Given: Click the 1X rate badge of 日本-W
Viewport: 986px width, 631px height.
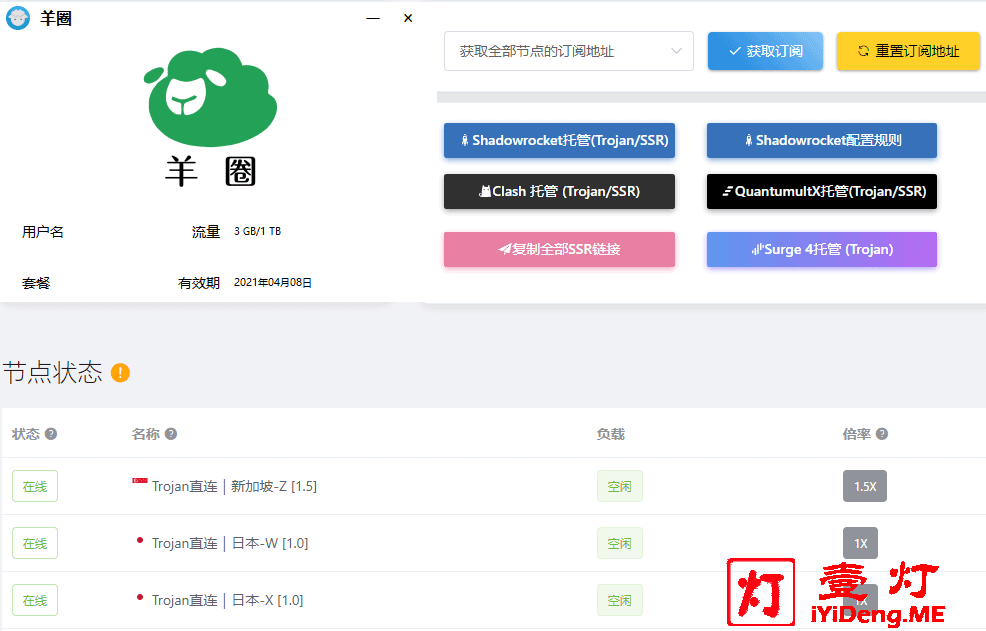Looking at the screenshot, I should [x=860, y=544].
